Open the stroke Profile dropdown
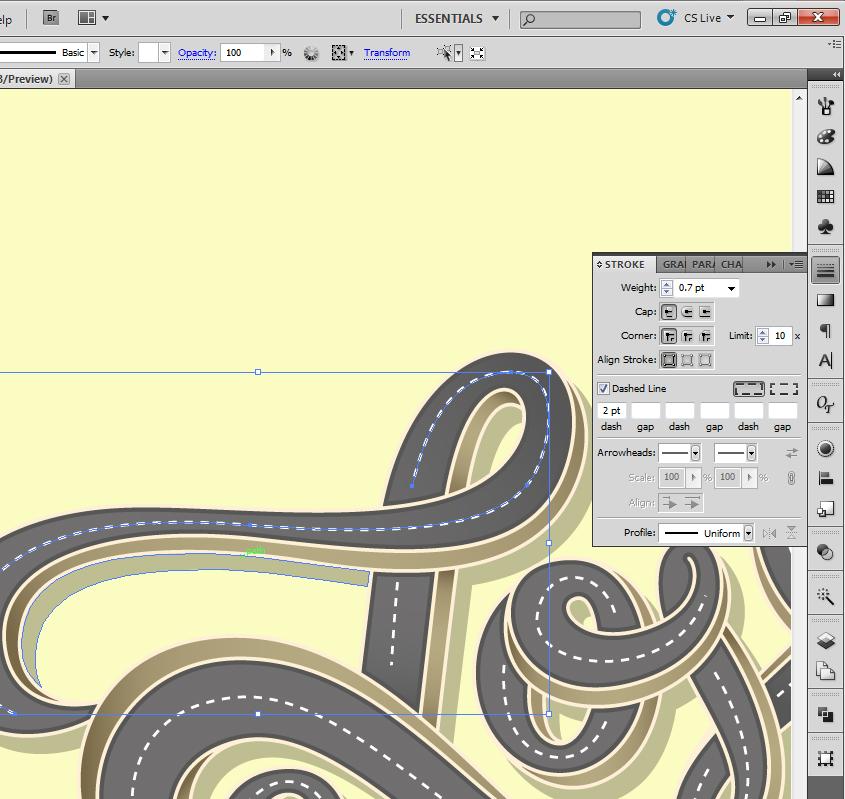The height and width of the screenshot is (799, 845). click(x=748, y=533)
